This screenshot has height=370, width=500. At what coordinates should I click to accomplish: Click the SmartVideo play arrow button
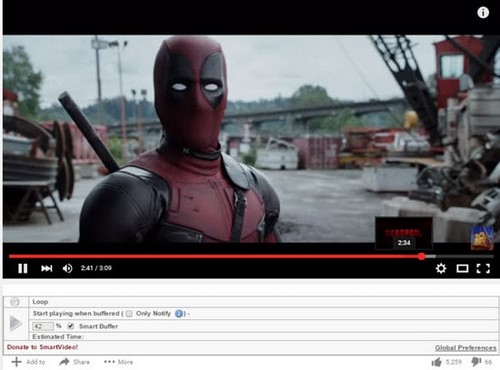(16, 323)
